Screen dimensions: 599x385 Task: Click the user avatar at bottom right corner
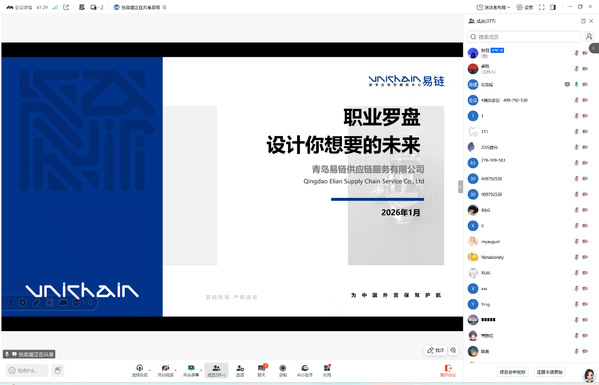[x=589, y=376]
